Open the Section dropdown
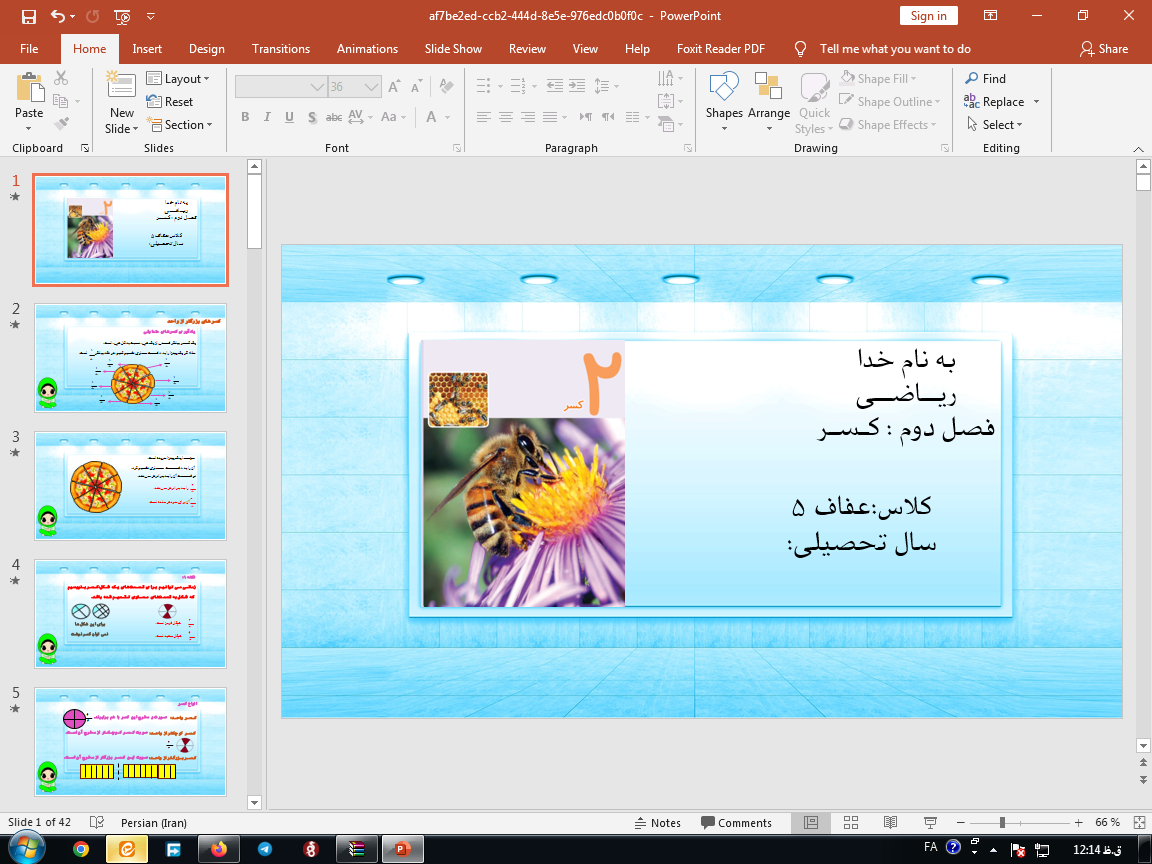This screenshot has width=1152, height=864. point(181,125)
